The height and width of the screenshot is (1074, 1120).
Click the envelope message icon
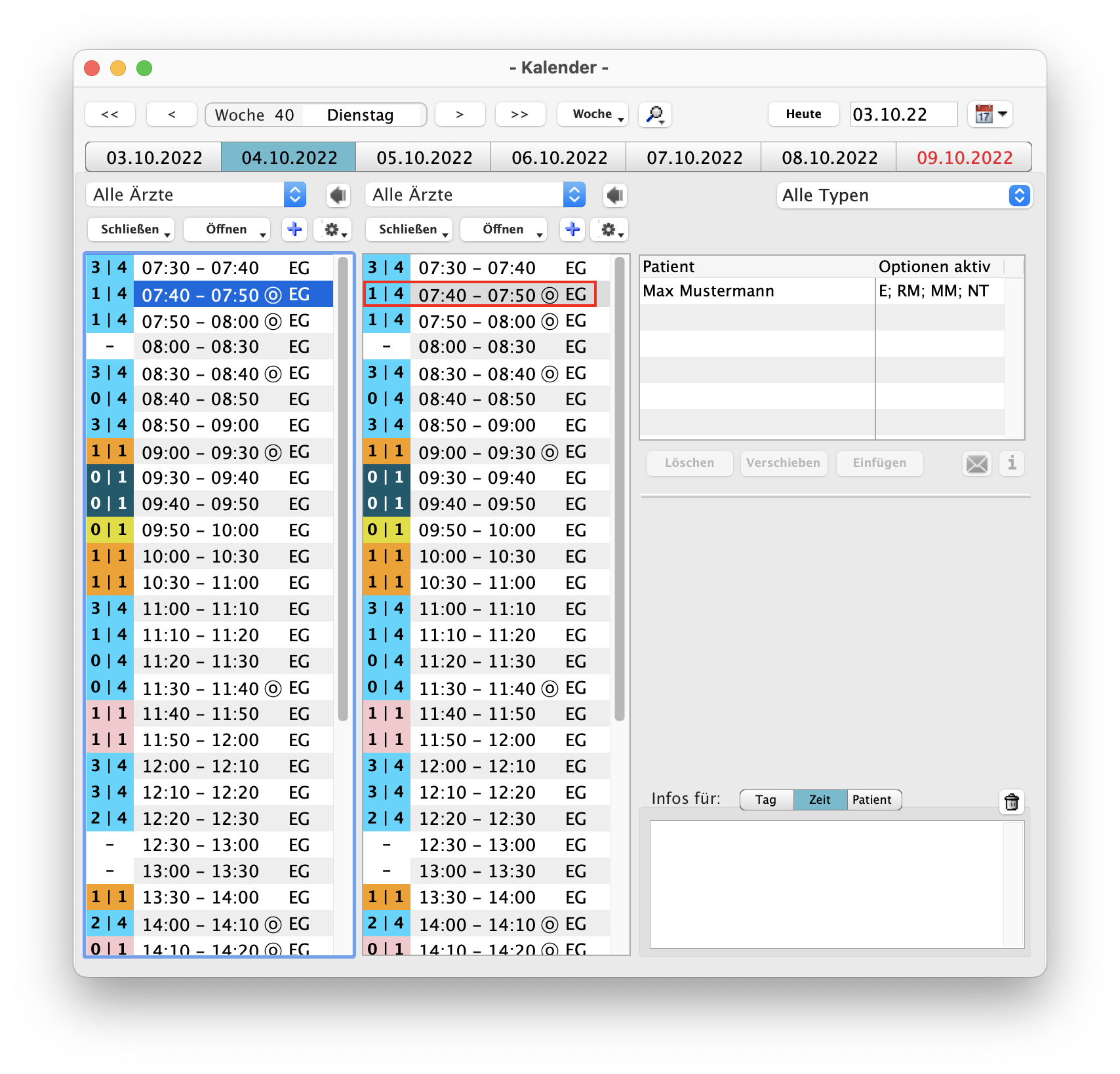(976, 464)
